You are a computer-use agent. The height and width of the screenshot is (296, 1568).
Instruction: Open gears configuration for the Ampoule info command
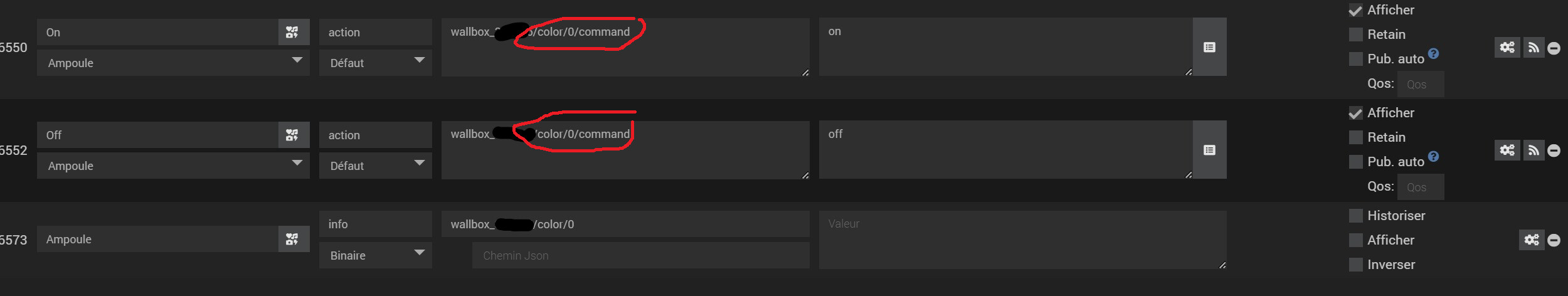click(1532, 240)
